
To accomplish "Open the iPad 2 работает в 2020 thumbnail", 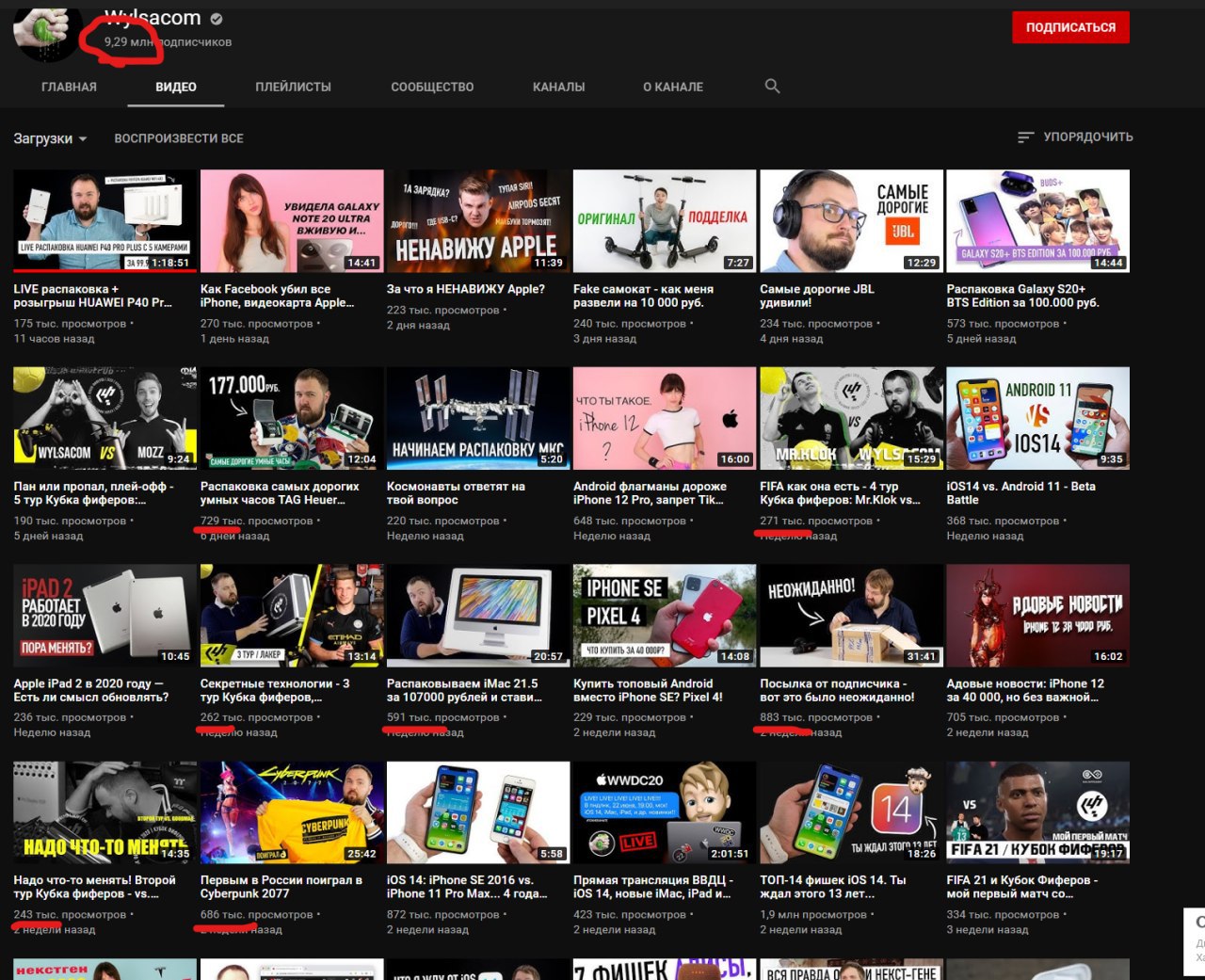I will click(x=104, y=616).
